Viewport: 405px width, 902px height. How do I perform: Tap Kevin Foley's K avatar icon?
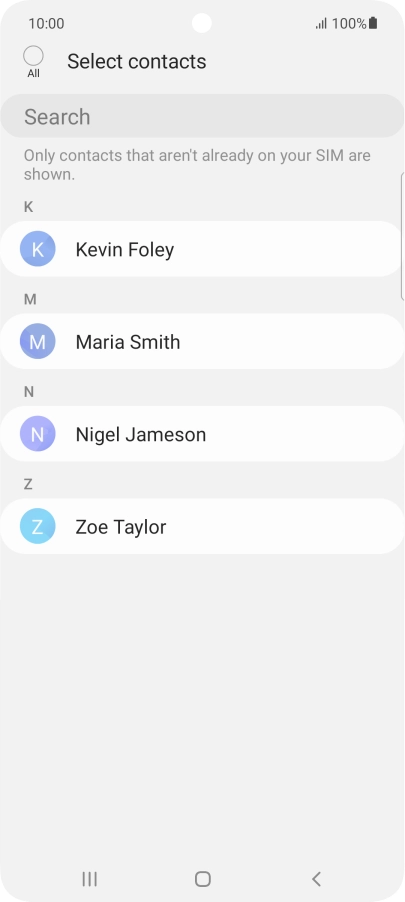[37, 249]
